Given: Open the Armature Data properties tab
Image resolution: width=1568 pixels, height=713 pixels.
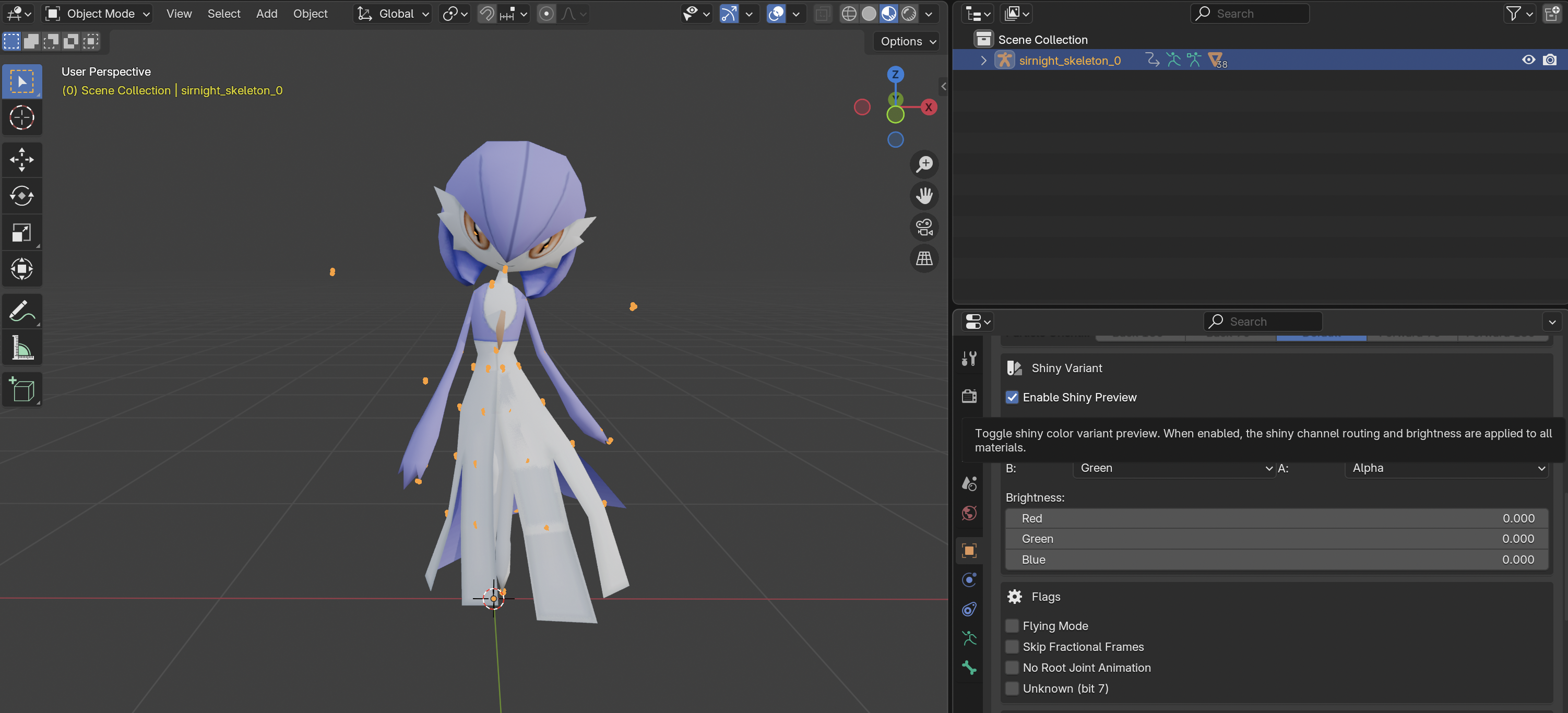Looking at the screenshot, I should [x=969, y=638].
